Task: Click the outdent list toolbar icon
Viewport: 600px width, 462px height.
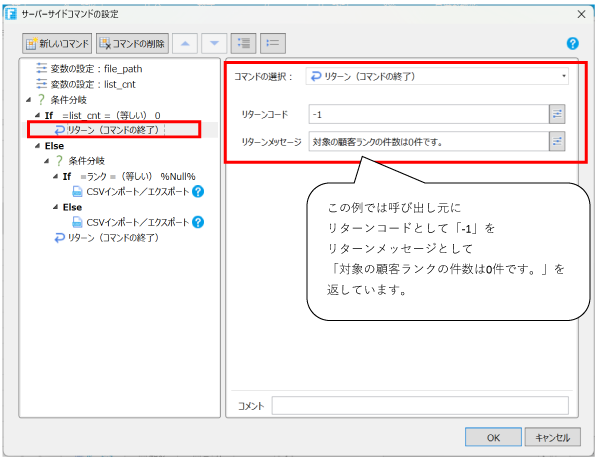Action: [x=273, y=43]
